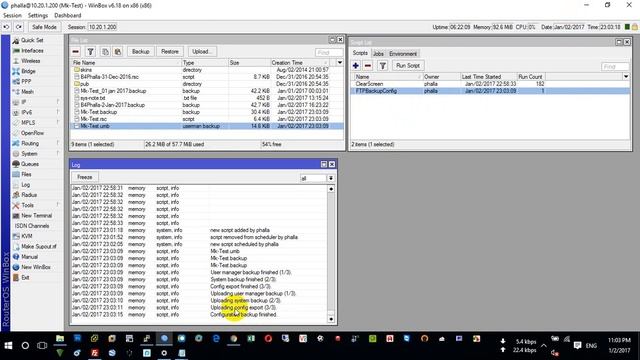Expand the Tools submenu
640x360 pixels.
point(27,205)
